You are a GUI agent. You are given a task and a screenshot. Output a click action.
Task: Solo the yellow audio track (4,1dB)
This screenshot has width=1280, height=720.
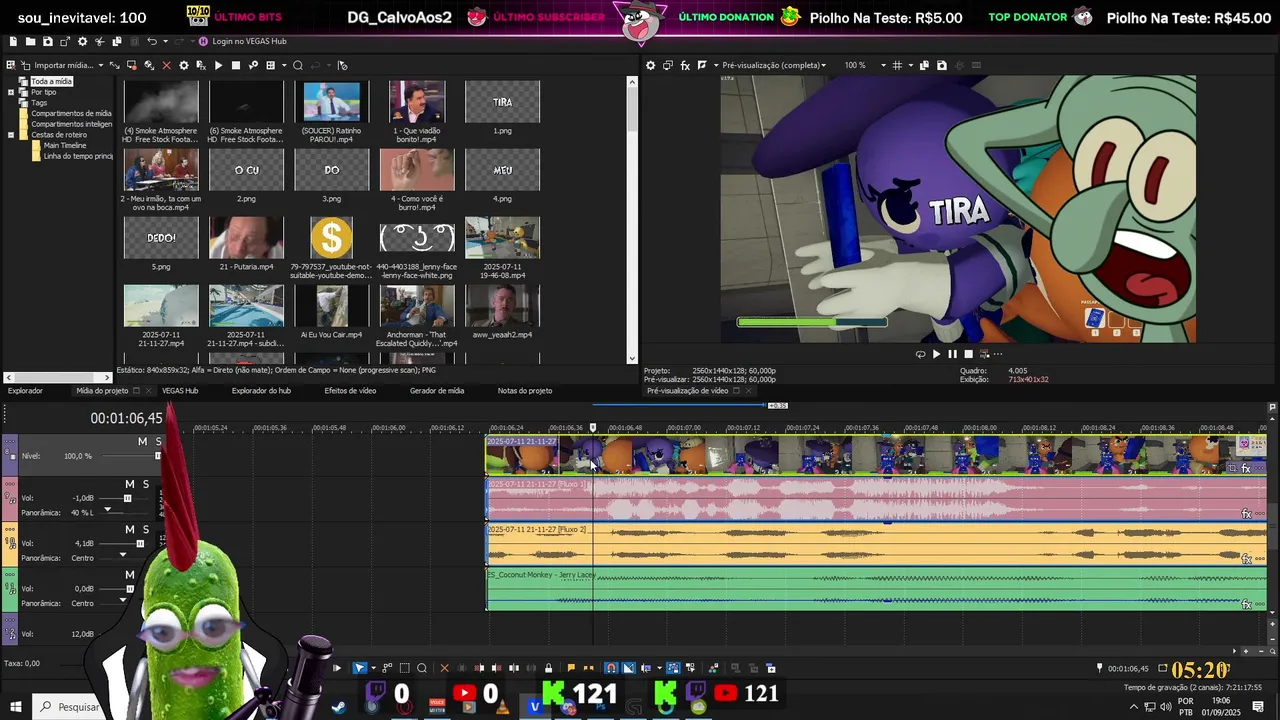(x=146, y=530)
